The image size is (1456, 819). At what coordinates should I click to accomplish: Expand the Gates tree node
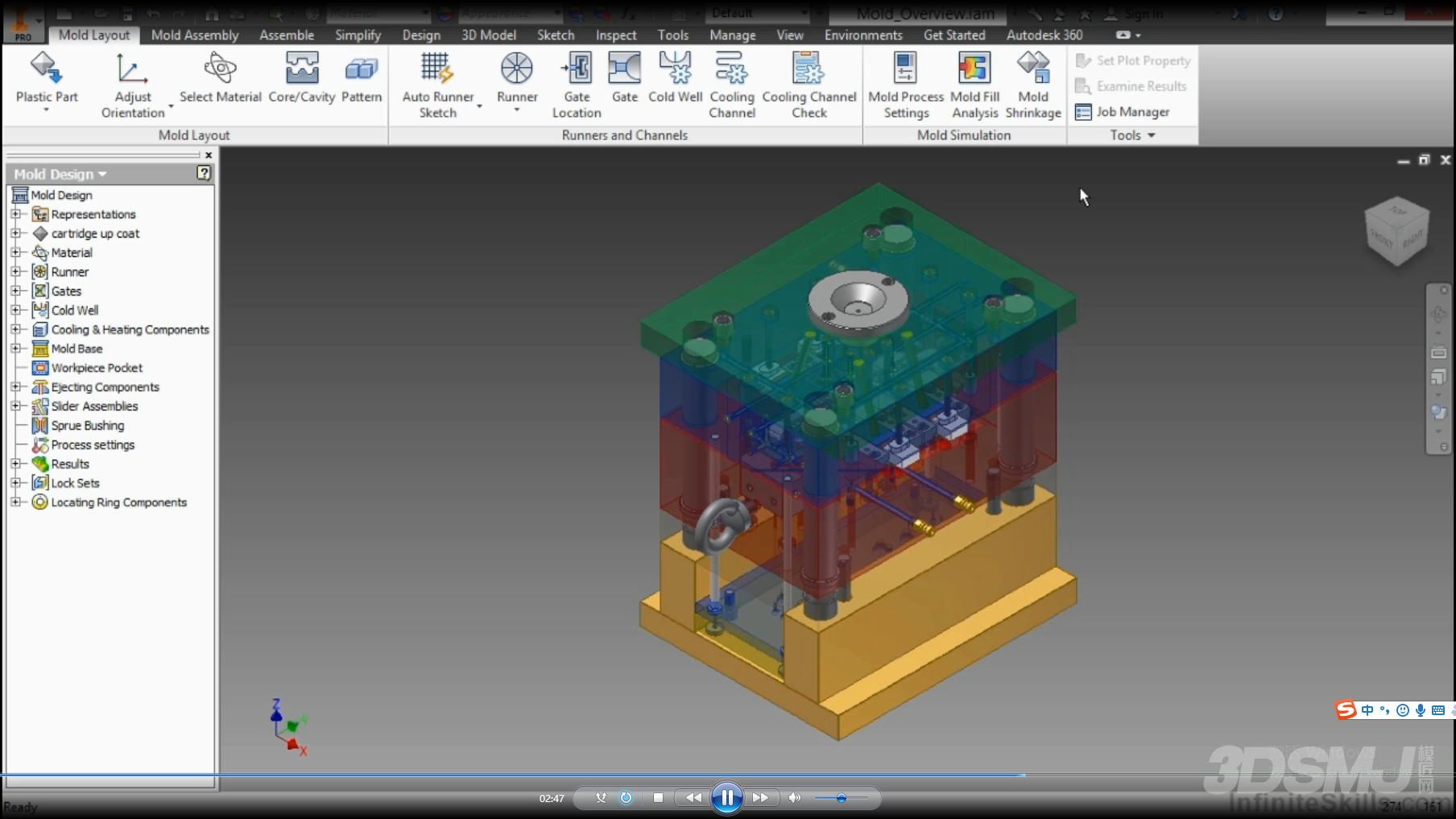pos(15,291)
